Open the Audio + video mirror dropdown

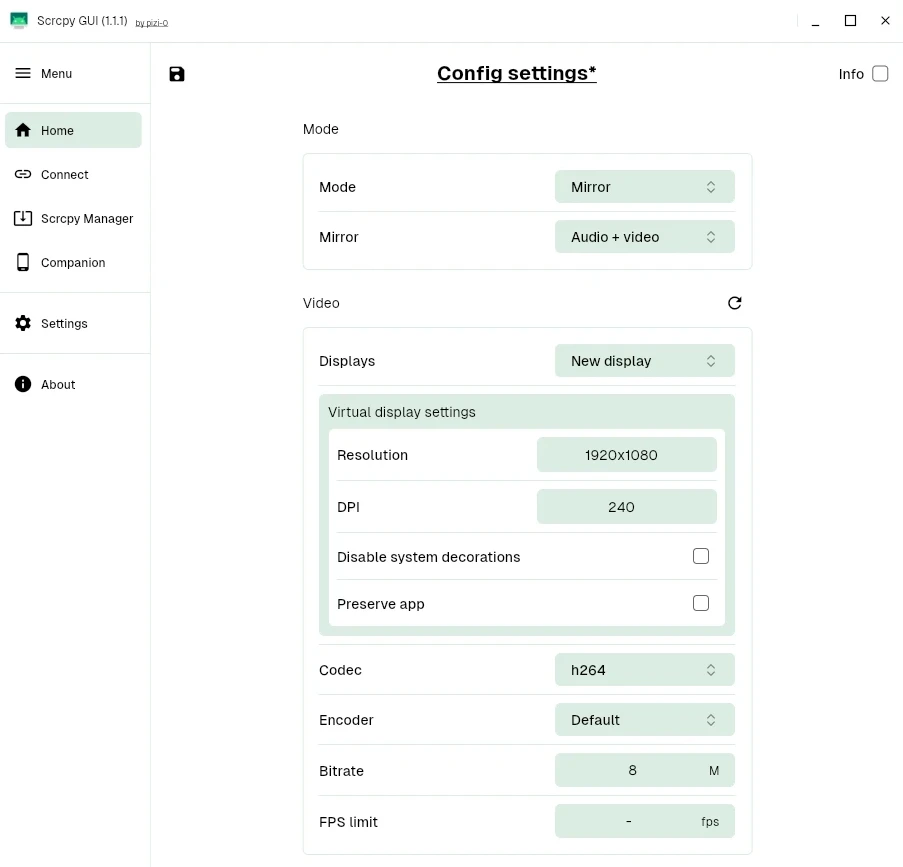(x=644, y=237)
